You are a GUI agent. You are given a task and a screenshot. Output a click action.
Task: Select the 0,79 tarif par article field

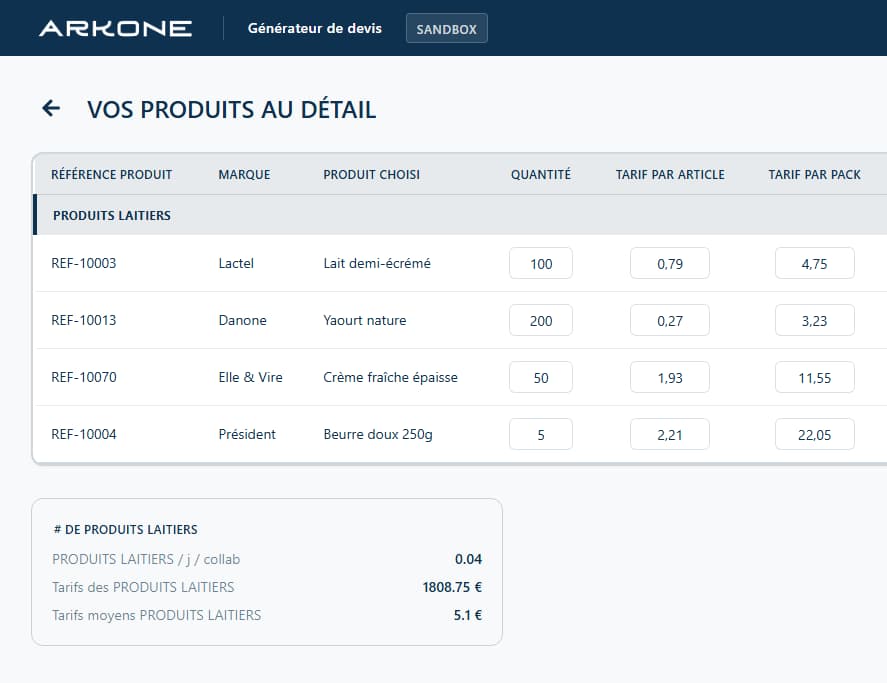point(670,263)
